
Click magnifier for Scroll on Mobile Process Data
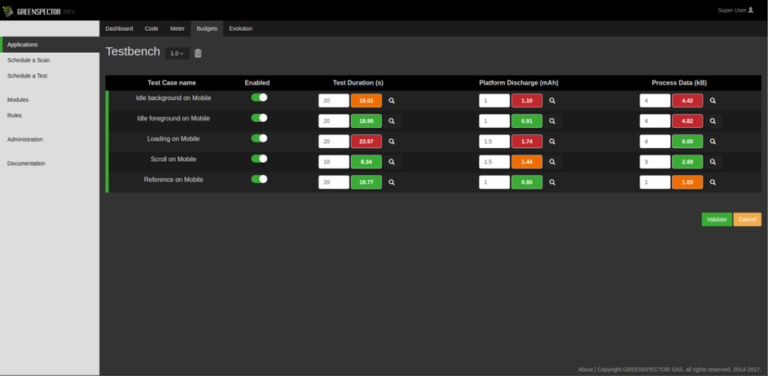[x=713, y=162]
